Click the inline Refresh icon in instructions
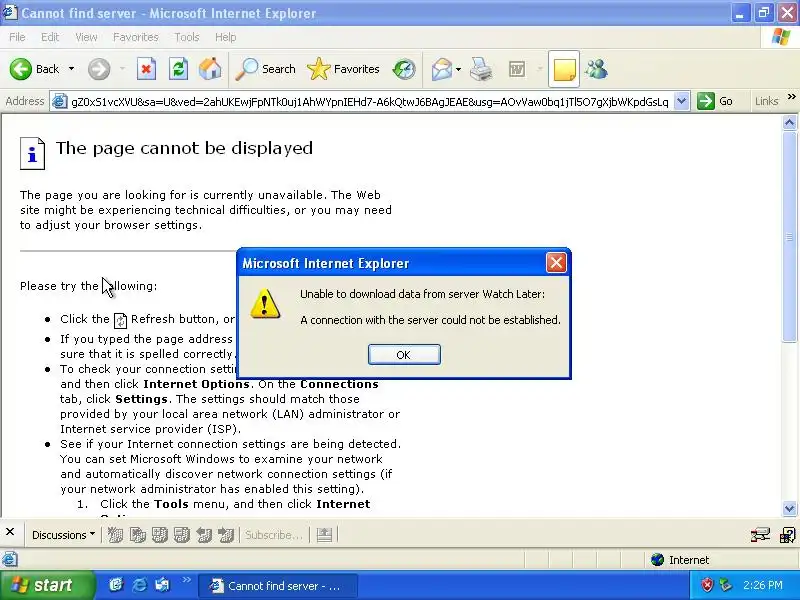 [120, 320]
